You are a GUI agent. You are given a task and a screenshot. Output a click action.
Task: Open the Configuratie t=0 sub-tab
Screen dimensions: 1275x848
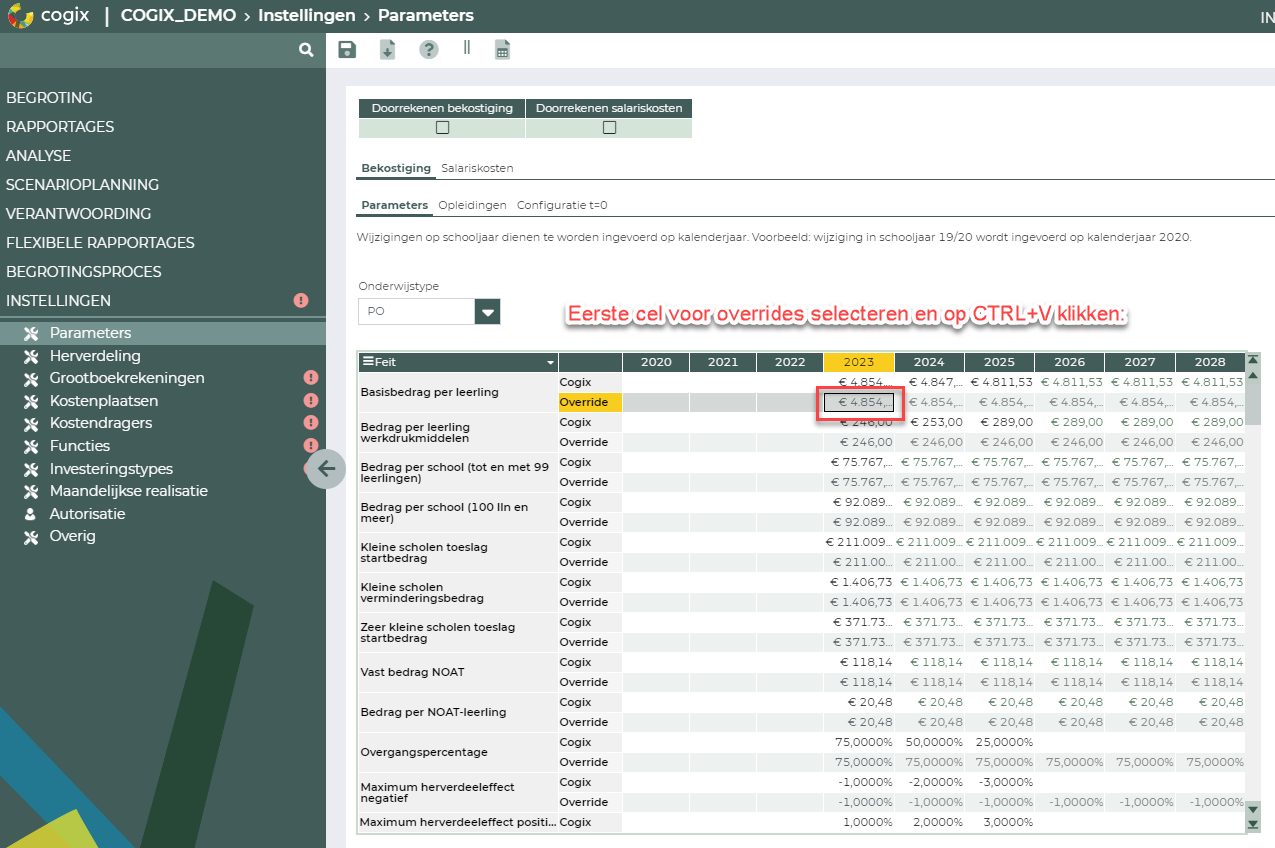click(x=562, y=205)
